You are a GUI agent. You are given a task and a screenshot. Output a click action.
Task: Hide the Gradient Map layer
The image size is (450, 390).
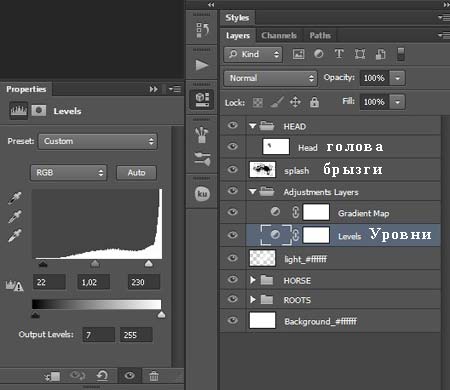[233, 212]
